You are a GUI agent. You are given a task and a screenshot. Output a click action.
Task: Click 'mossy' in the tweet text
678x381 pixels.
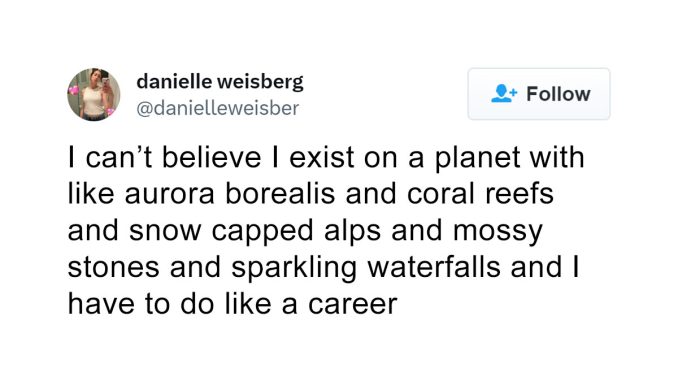point(498,231)
